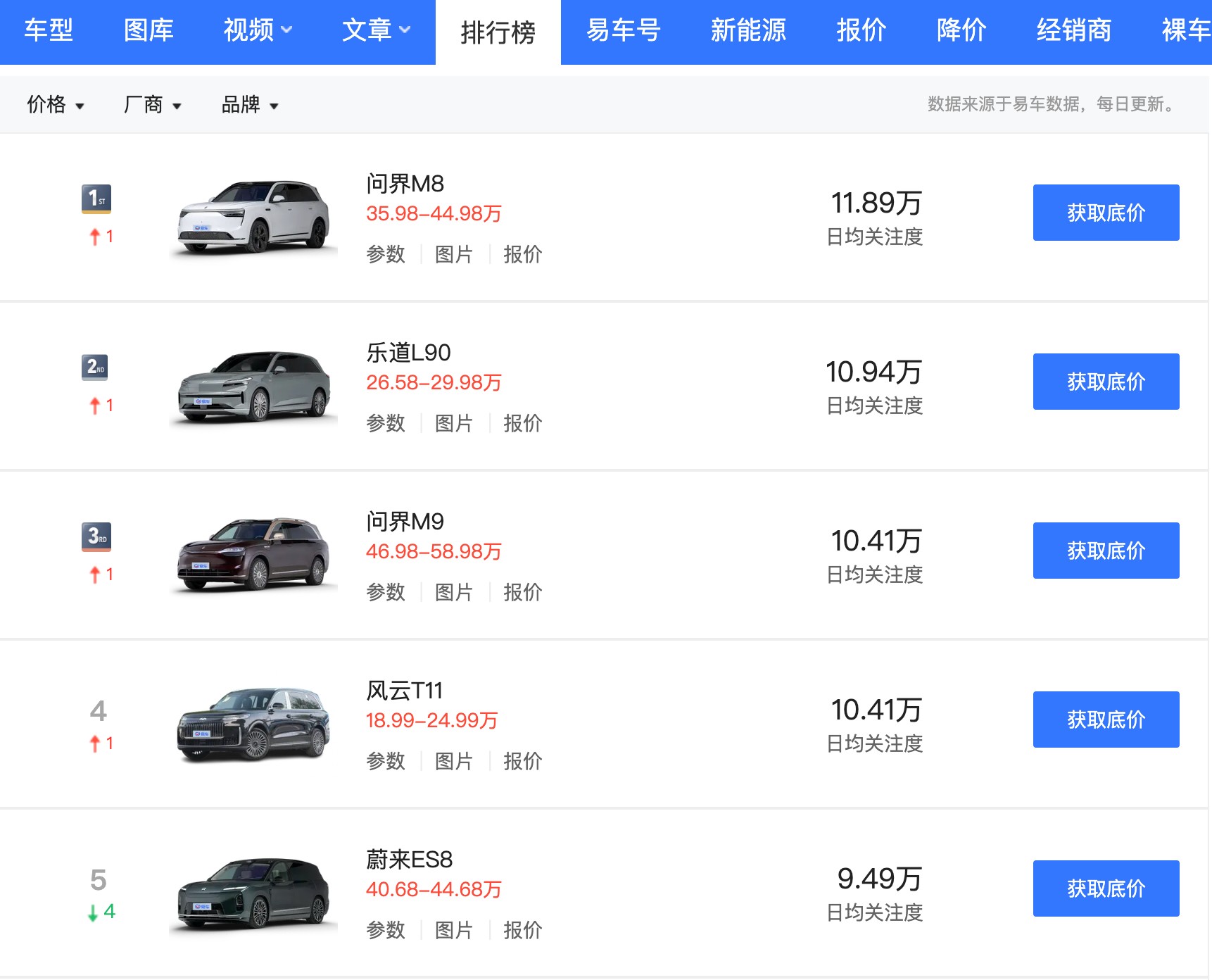The width and height of the screenshot is (1212, 980).
Task: Click the 1st place rank badge icon
Action: click(x=96, y=199)
